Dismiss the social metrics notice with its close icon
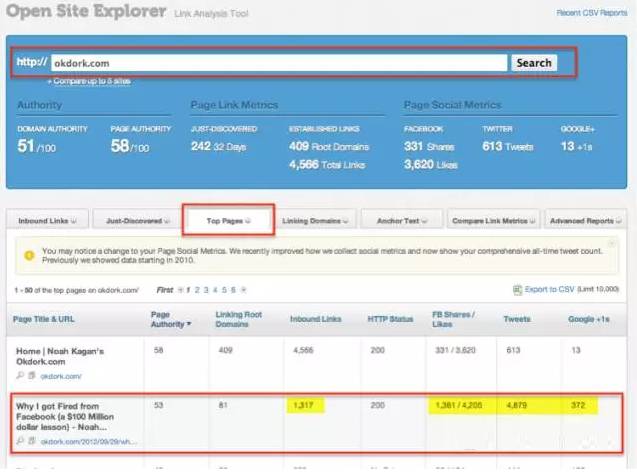The width and height of the screenshot is (637, 472). click(x=611, y=244)
